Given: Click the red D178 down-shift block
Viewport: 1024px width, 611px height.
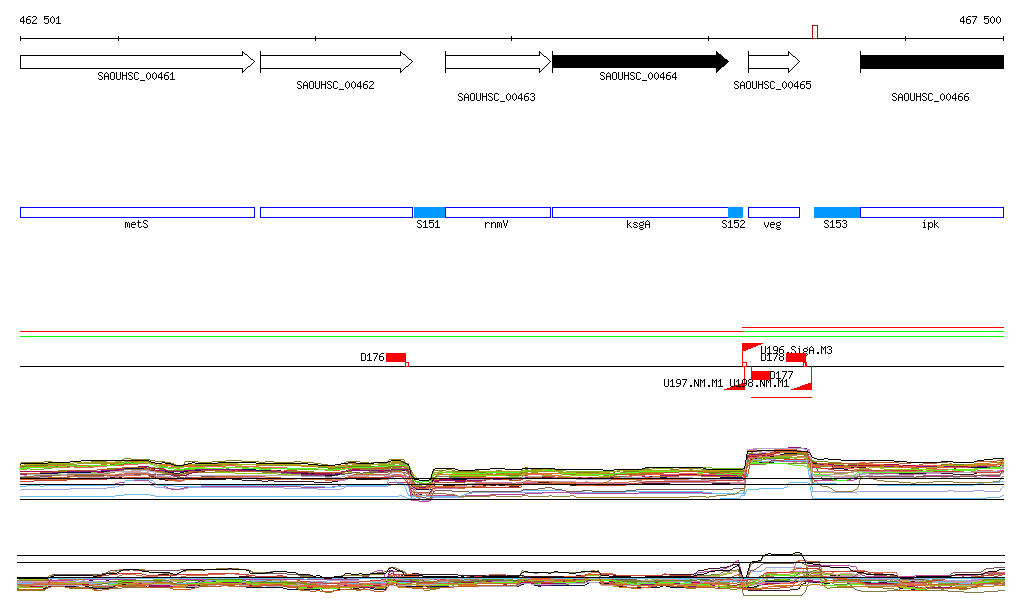Looking at the screenshot, I should click(x=796, y=357).
